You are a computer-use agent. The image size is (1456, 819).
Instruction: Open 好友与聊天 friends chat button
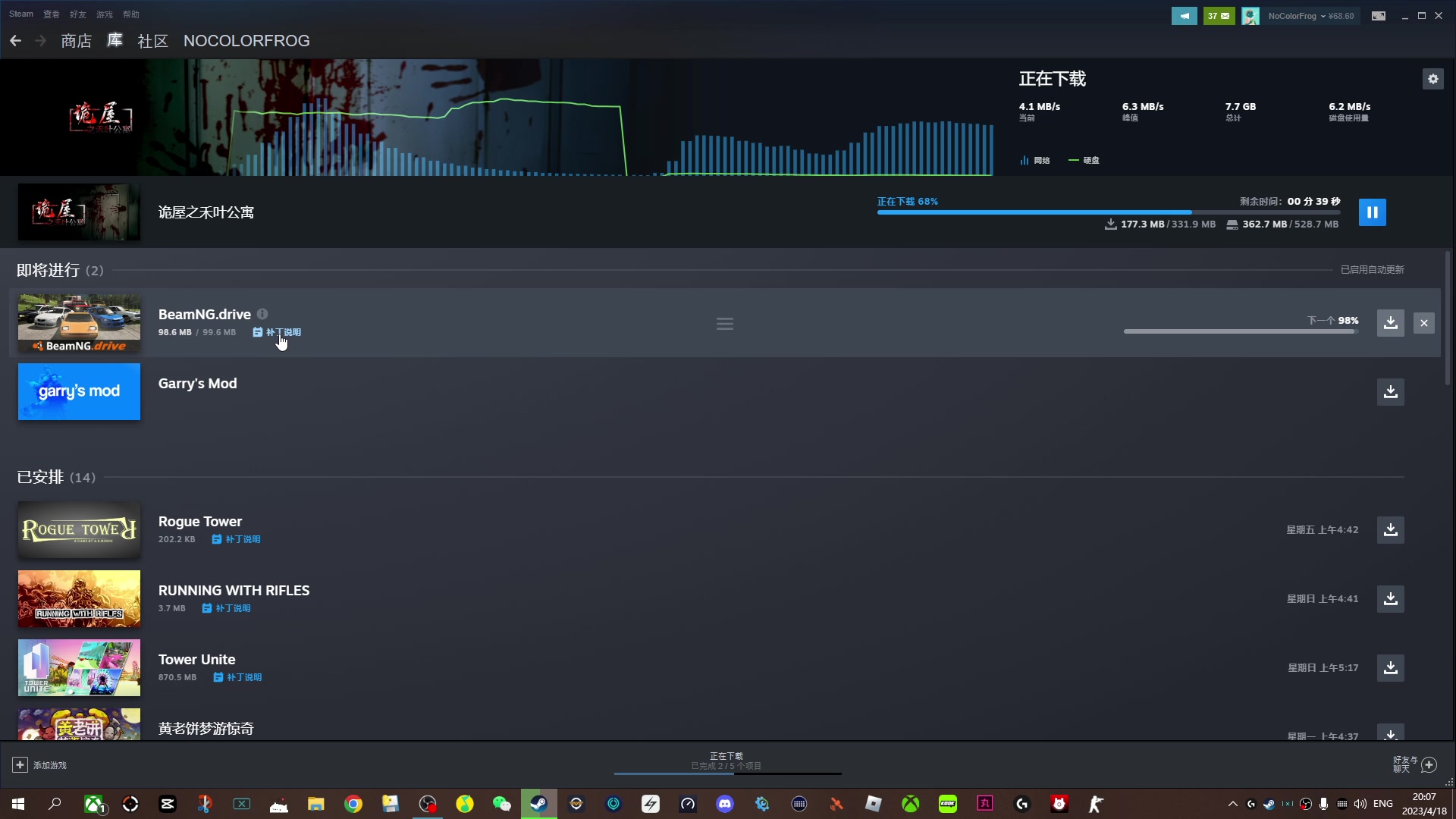(x=1415, y=764)
